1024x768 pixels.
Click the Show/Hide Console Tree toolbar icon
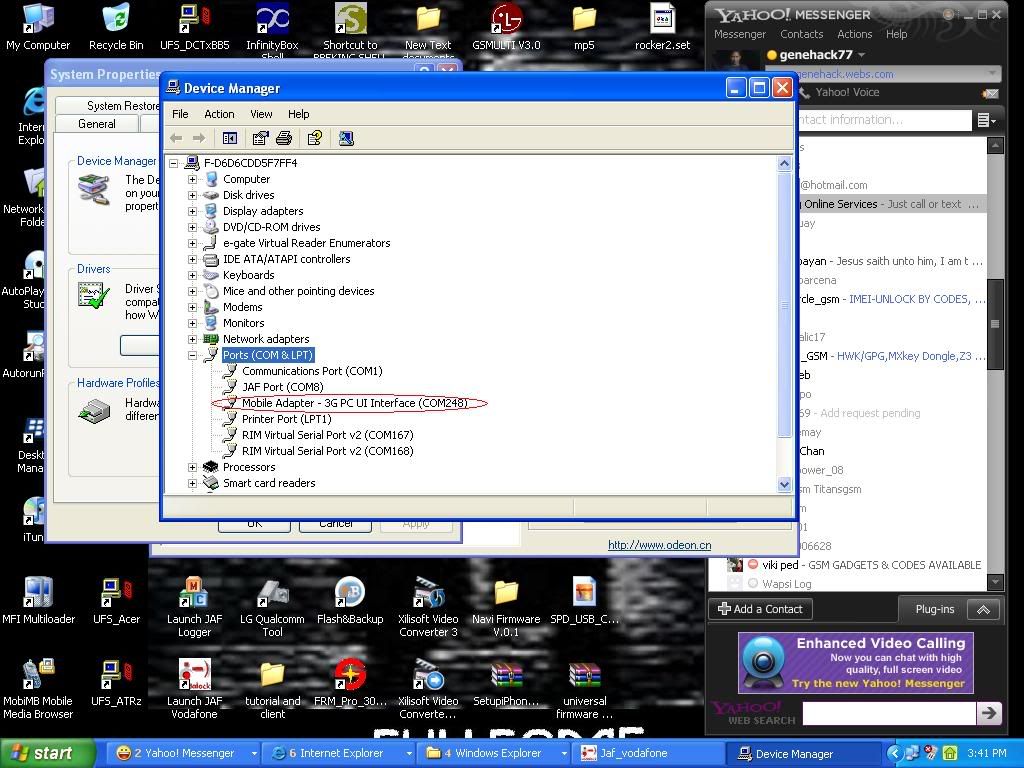pyautogui.click(x=229, y=138)
